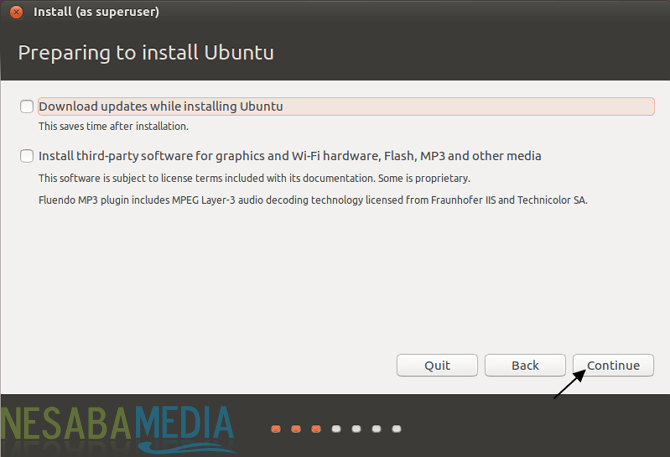Screen dimensions: 670x457
Task: Click 'Preparing to install Ubuntu' heading
Action: 146,53
